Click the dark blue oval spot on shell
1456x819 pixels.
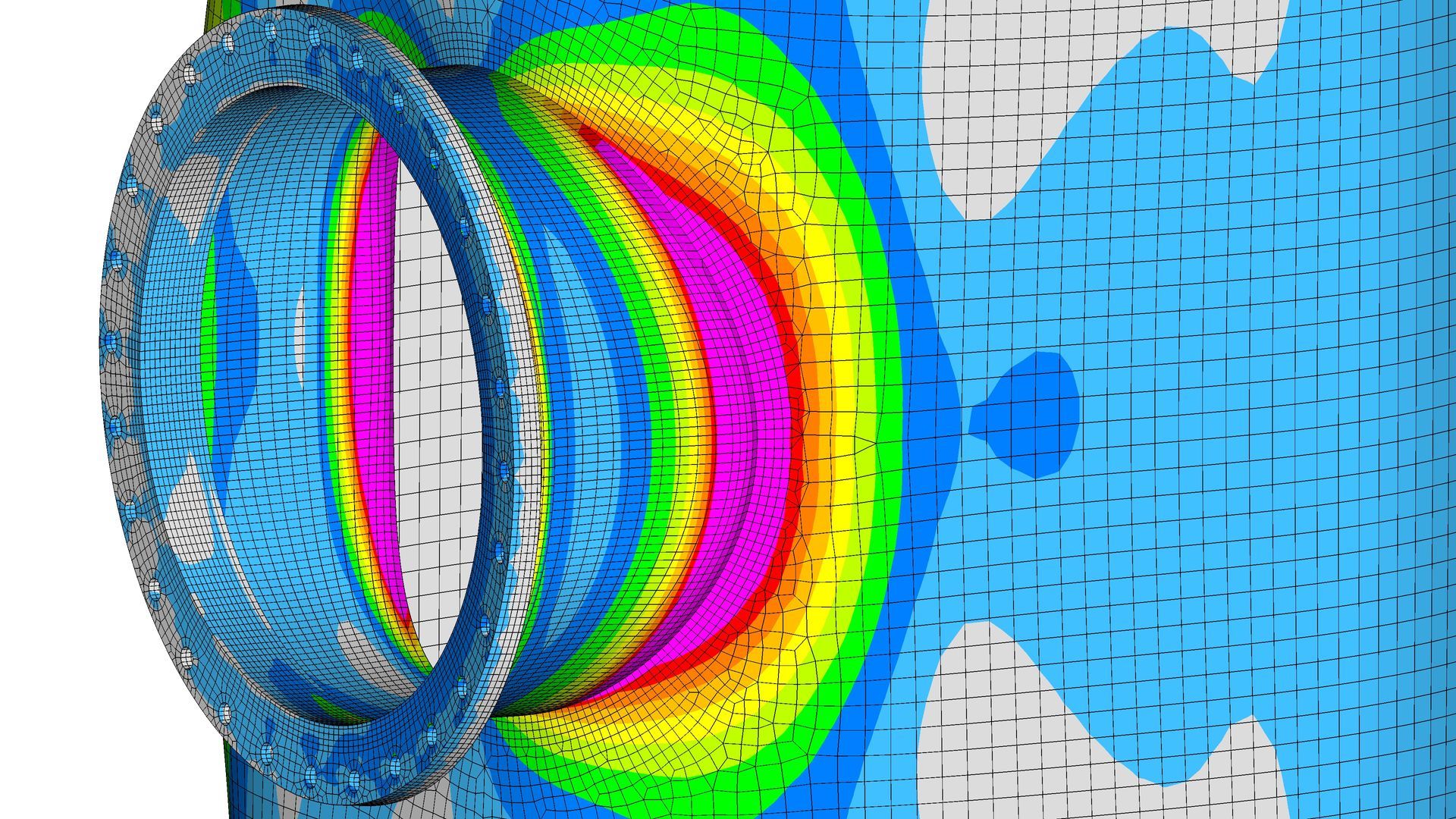click(1031, 413)
